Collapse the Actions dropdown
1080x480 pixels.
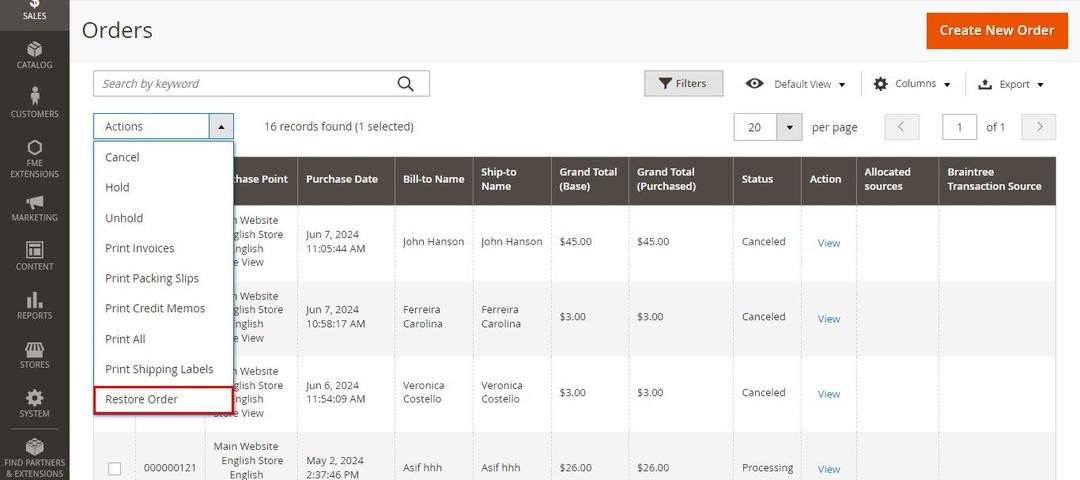coord(221,126)
